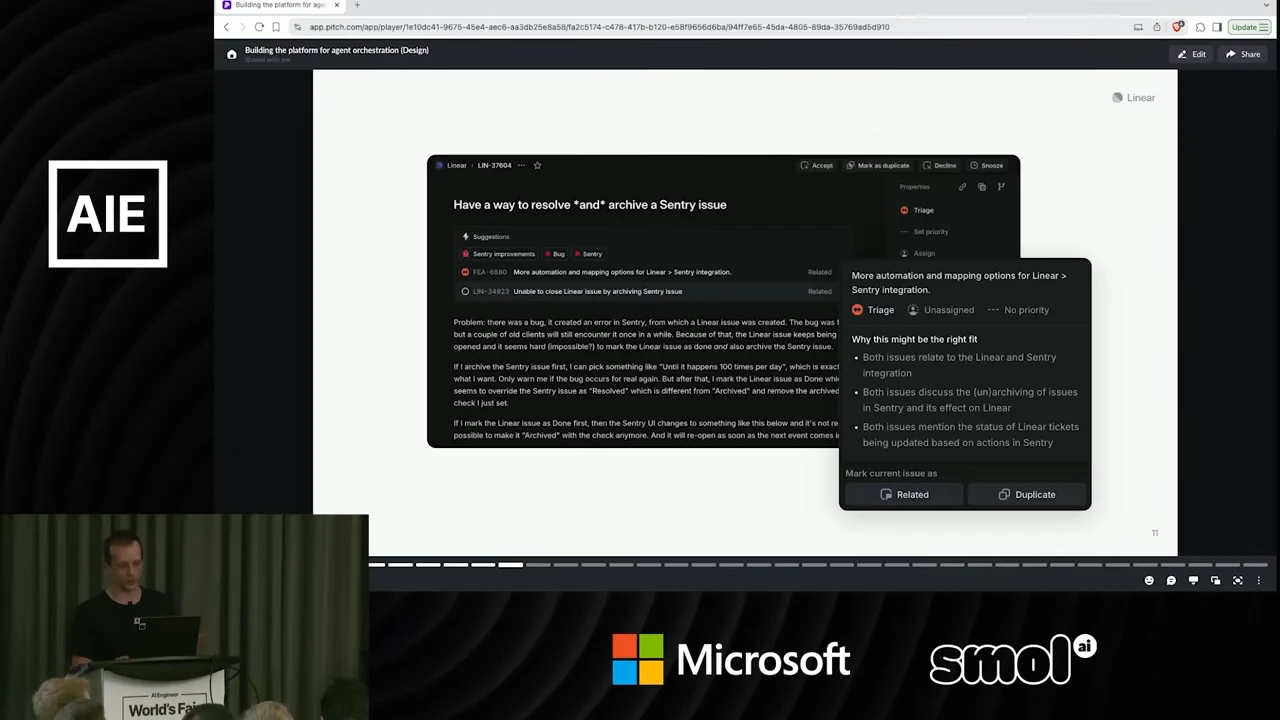Viewport: 1280px width, 720px height.
Task: Open suggested issue LIN-34923
Action: [646, 291]
